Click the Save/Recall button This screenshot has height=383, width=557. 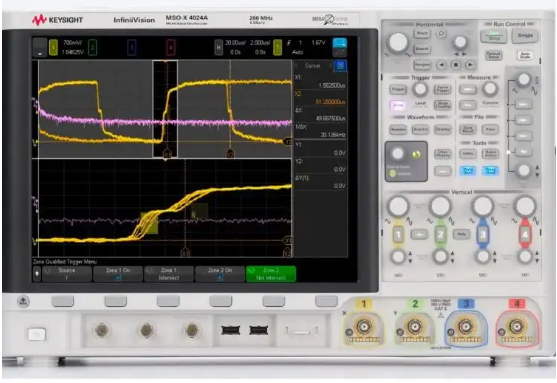[467, 129]
